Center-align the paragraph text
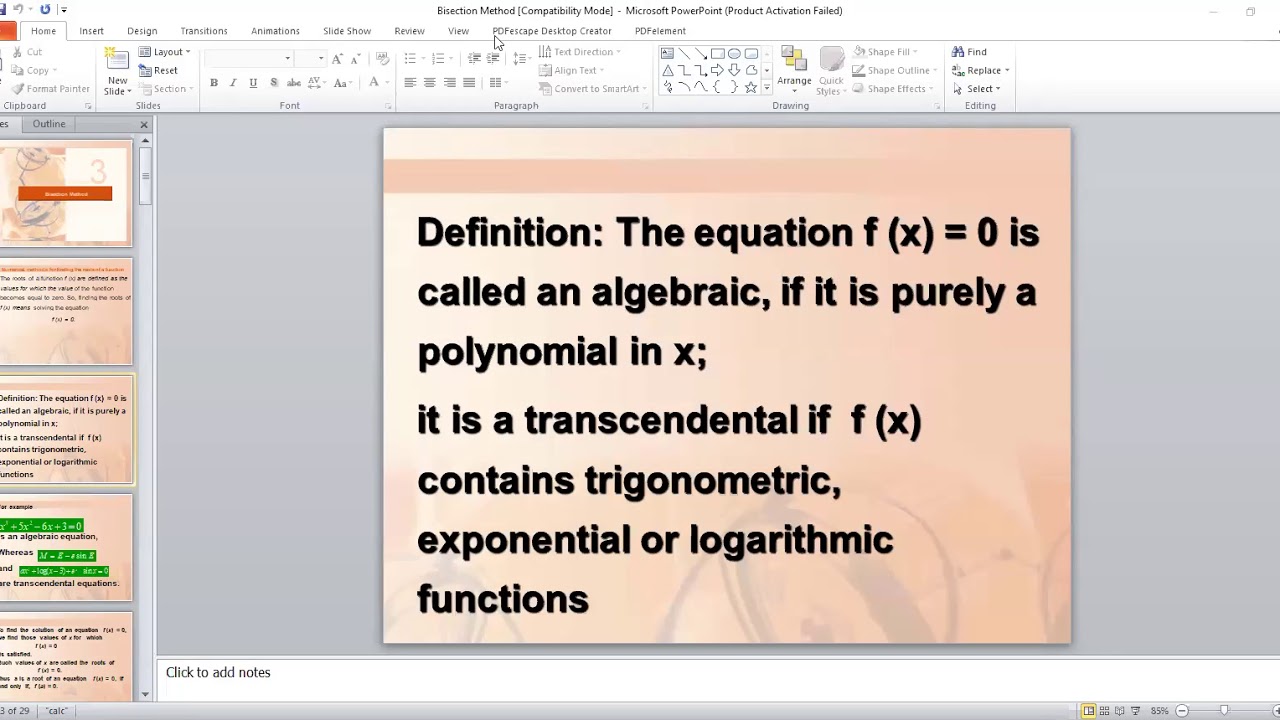 point(430,83)
